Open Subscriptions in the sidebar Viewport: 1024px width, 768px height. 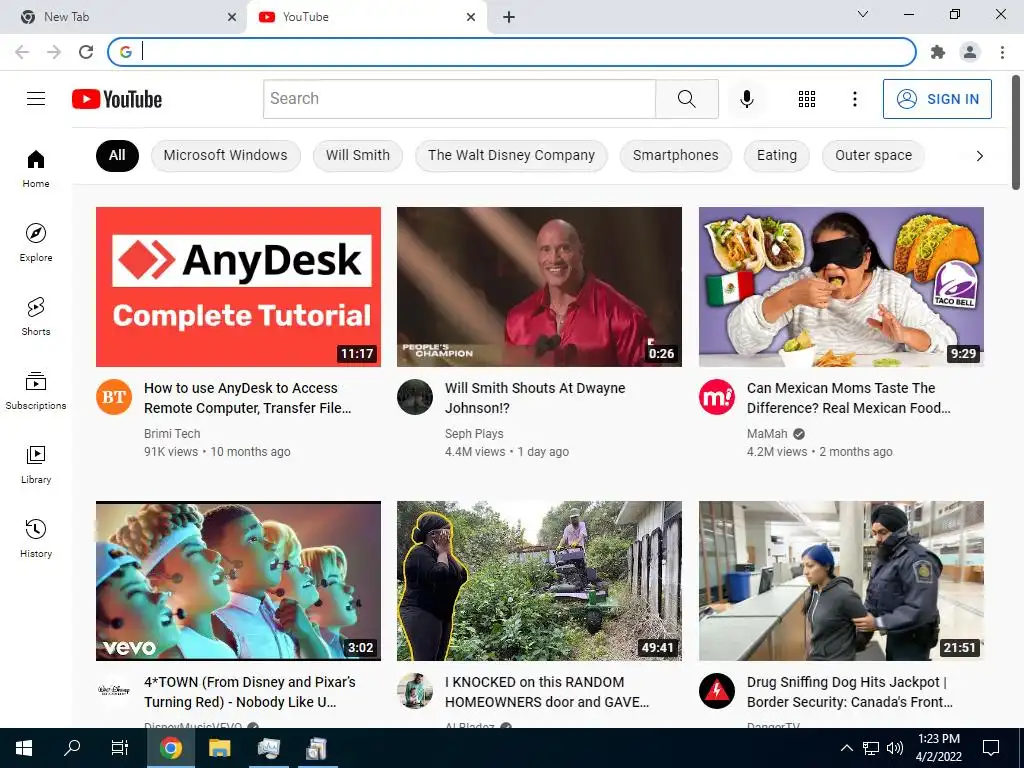click(36, 391)
